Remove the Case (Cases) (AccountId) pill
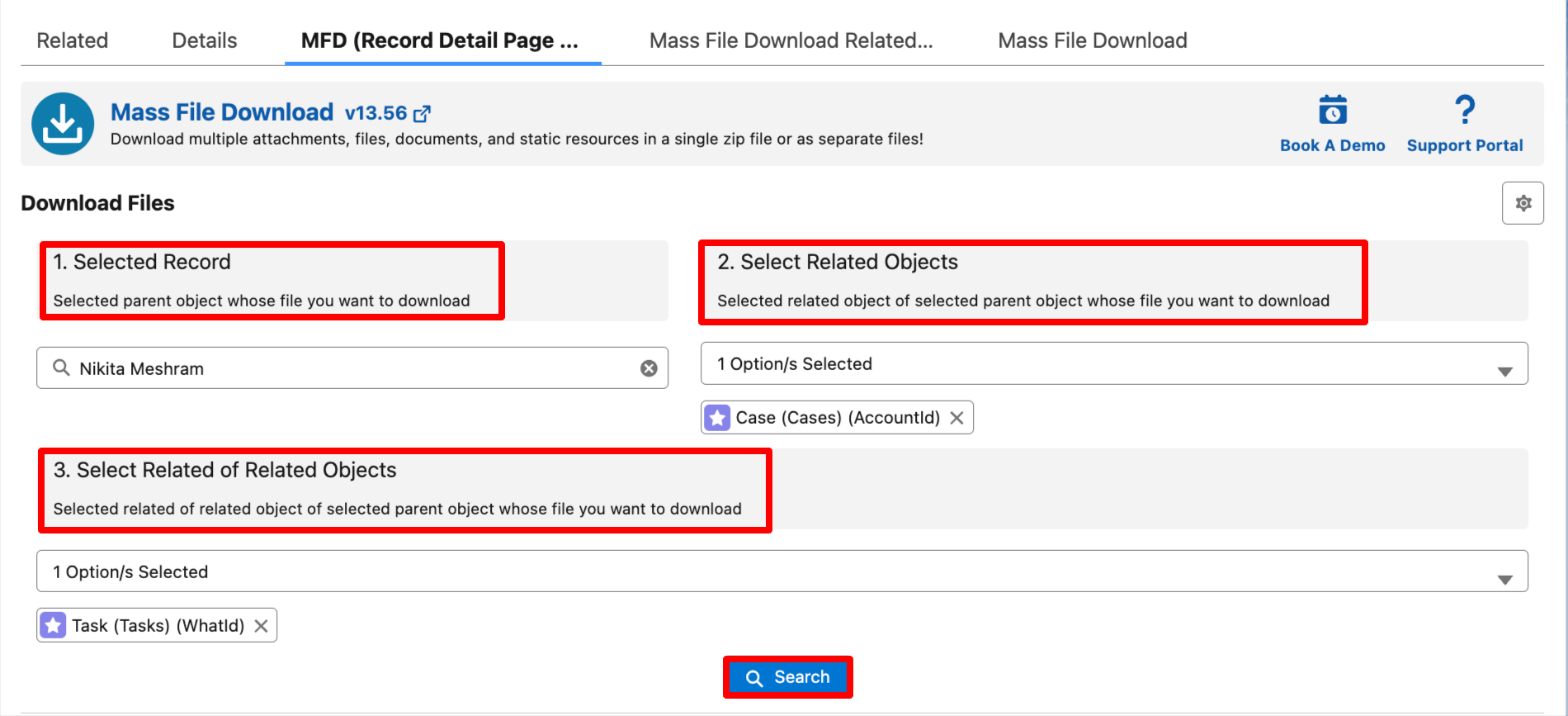The width and height of the screenshot is (1568, 716). point(956,418)
